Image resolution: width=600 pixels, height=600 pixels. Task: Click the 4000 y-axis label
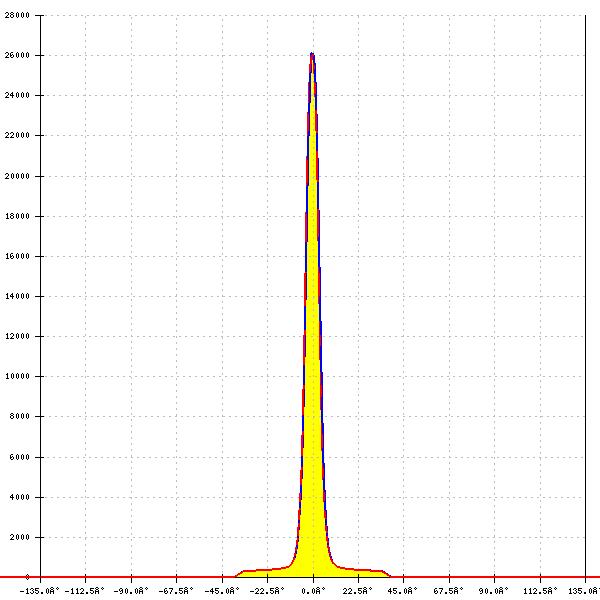click(x=19, y=497)
